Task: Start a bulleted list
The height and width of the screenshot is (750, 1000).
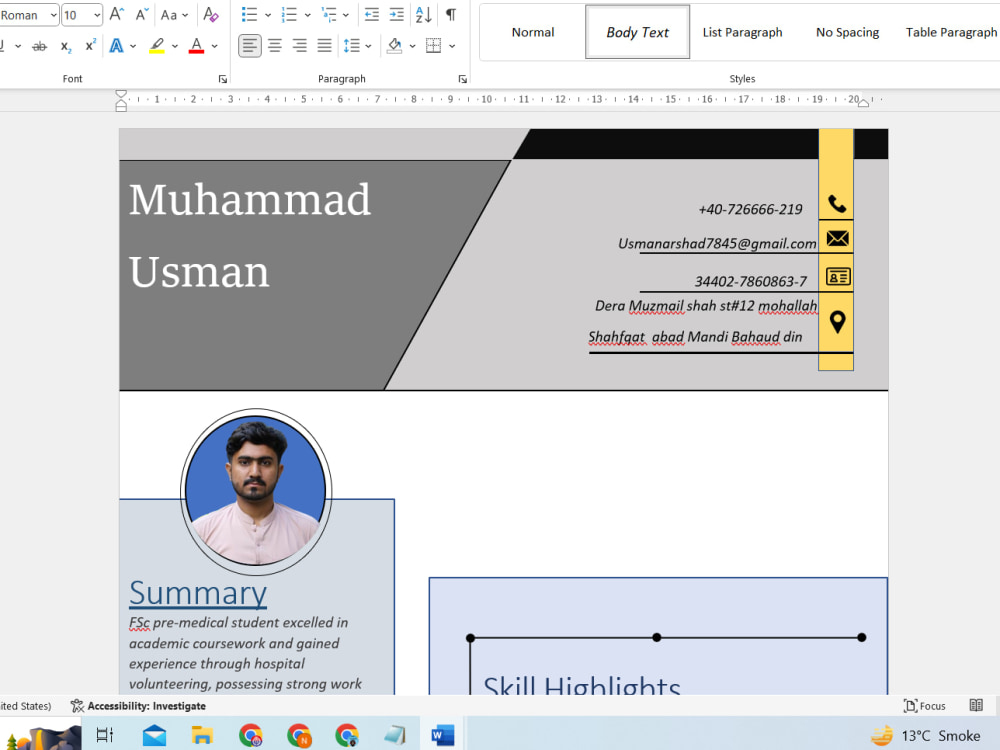Action: [x=249, y=15]
